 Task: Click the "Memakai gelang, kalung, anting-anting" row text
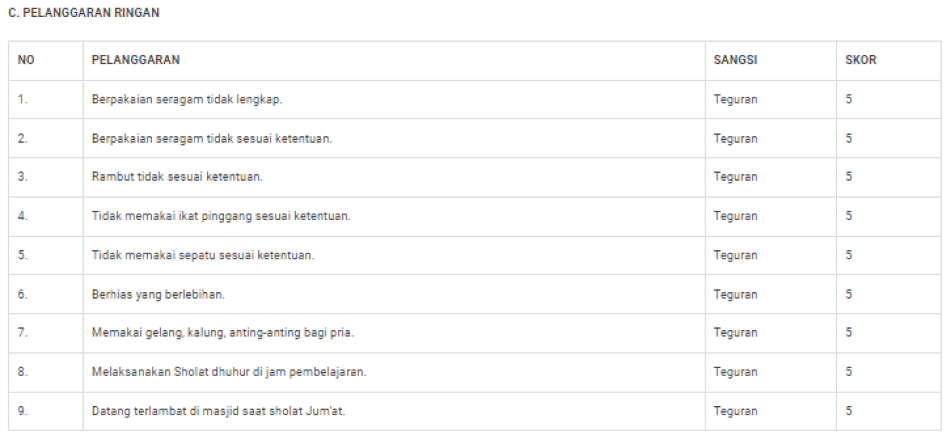(x=222, y=333)
